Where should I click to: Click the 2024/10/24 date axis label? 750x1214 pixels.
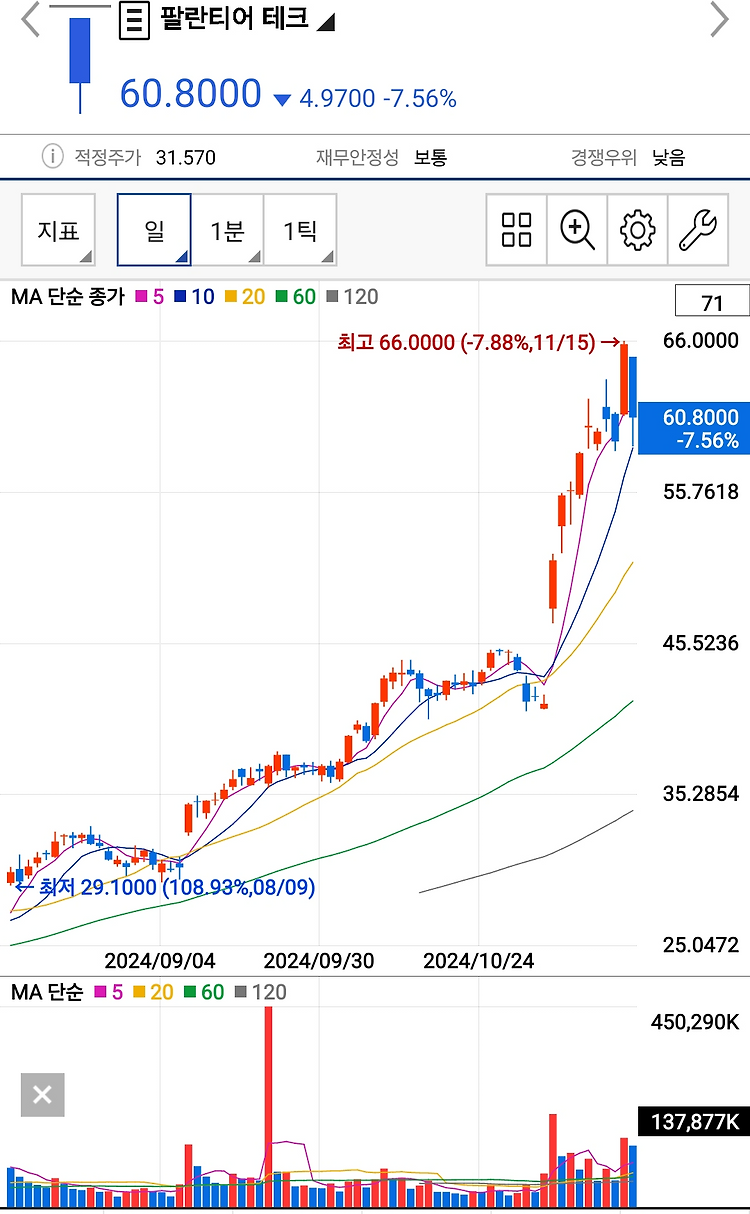(479, 961)
